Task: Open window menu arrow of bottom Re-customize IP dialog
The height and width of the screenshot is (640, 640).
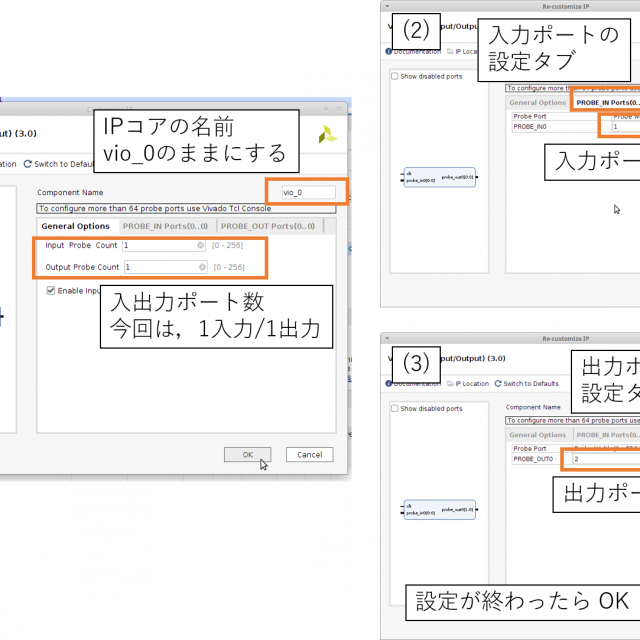Action: click(387, 340)
